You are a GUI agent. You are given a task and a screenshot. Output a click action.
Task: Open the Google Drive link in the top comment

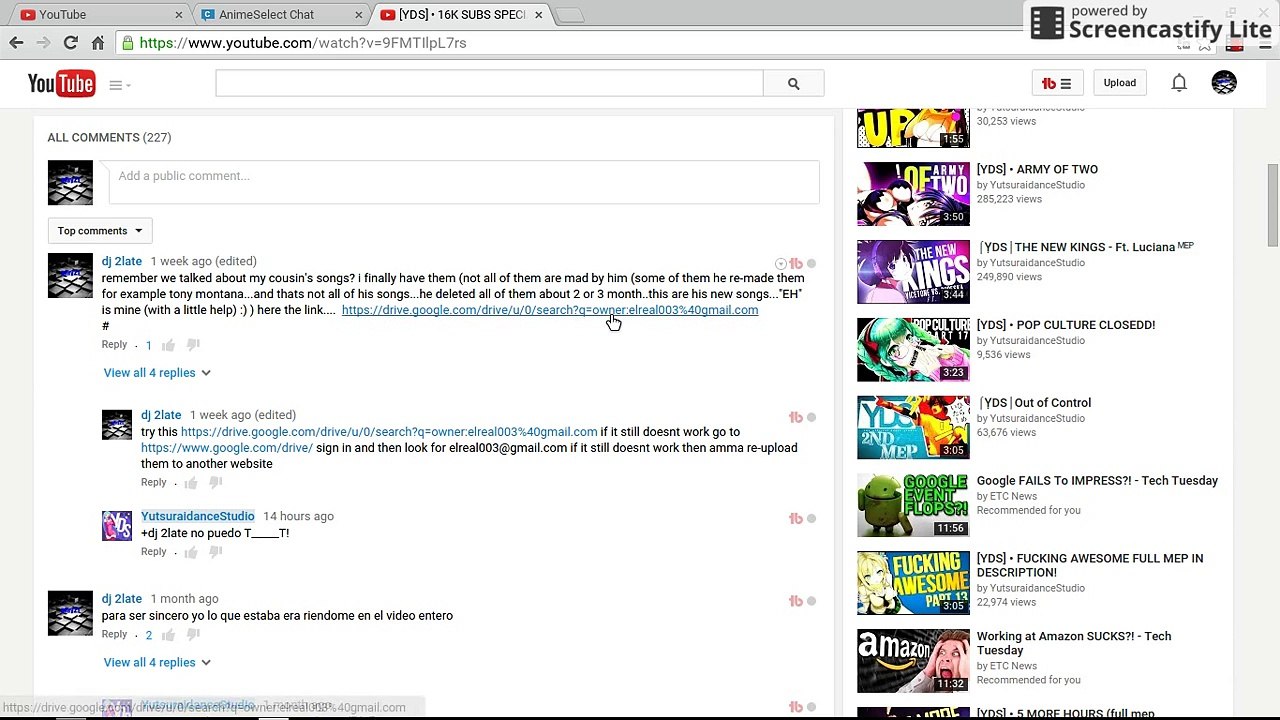[550, 310]
